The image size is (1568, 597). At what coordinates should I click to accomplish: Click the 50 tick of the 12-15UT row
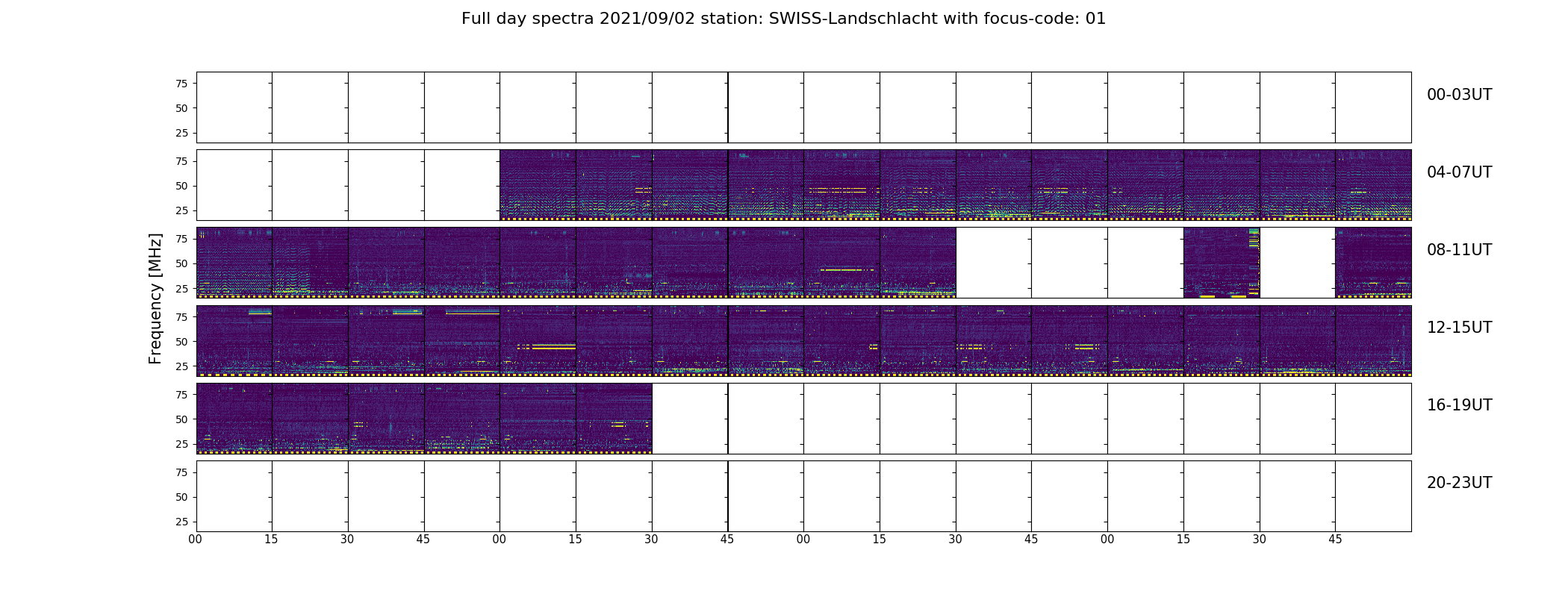pyautogui.click(x=181, y=341)
